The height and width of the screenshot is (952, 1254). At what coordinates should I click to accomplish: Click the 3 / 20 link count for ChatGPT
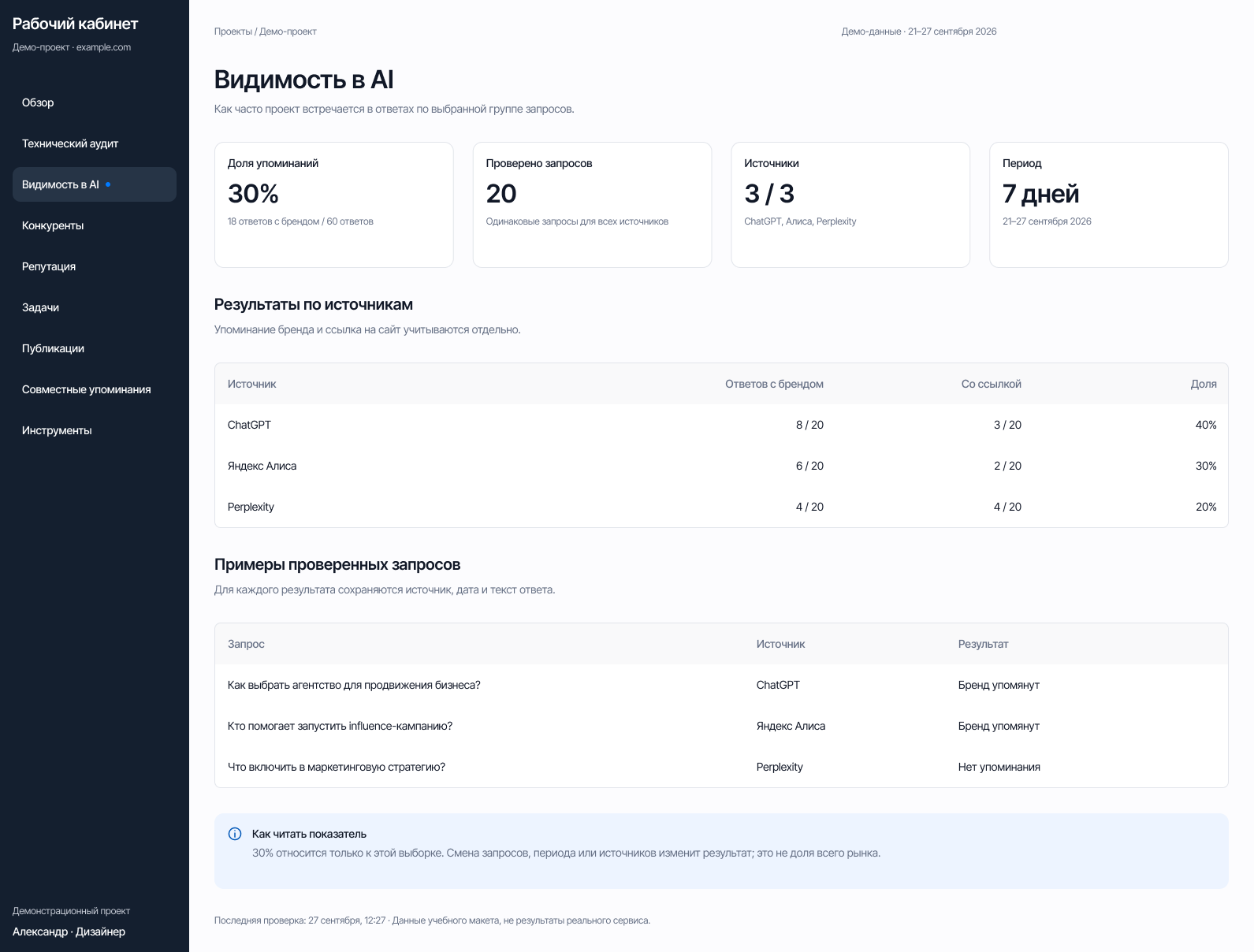[1007, 425]
